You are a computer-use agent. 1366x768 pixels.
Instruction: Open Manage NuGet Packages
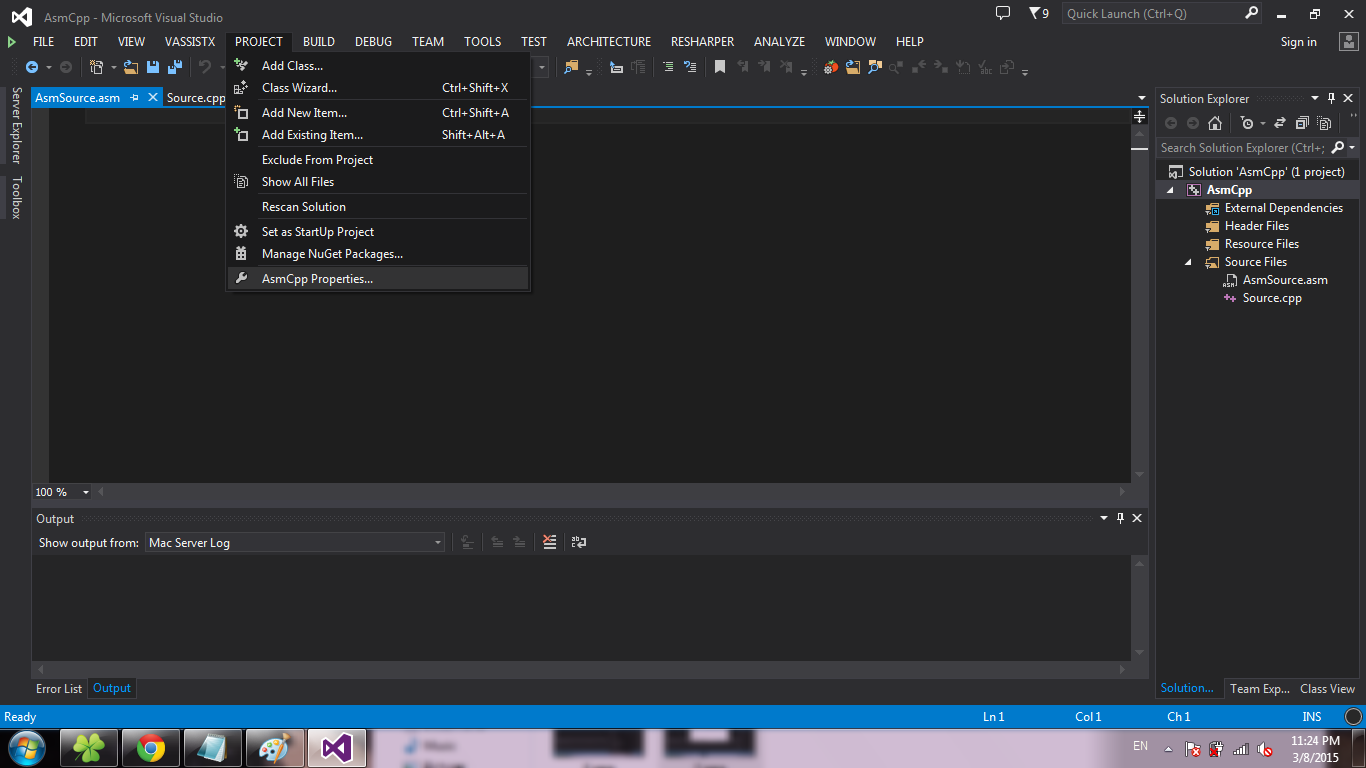(x=378, y=254)
